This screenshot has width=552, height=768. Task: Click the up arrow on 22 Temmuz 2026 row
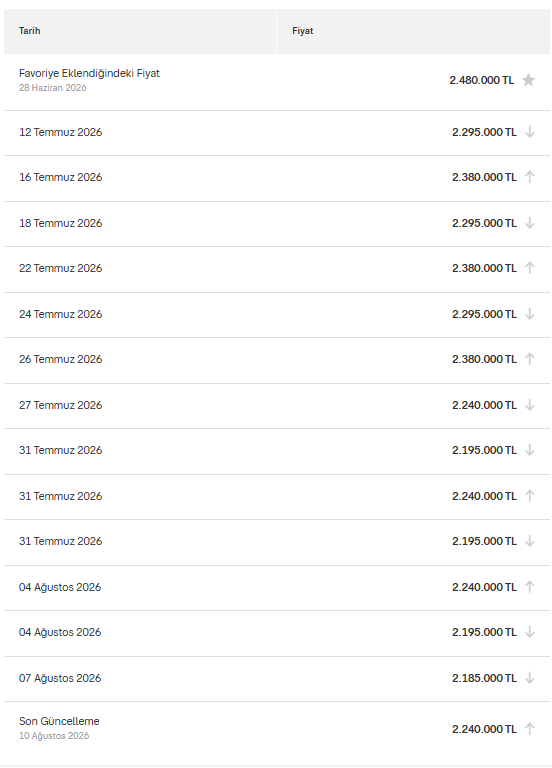click(x=529, y=268)
